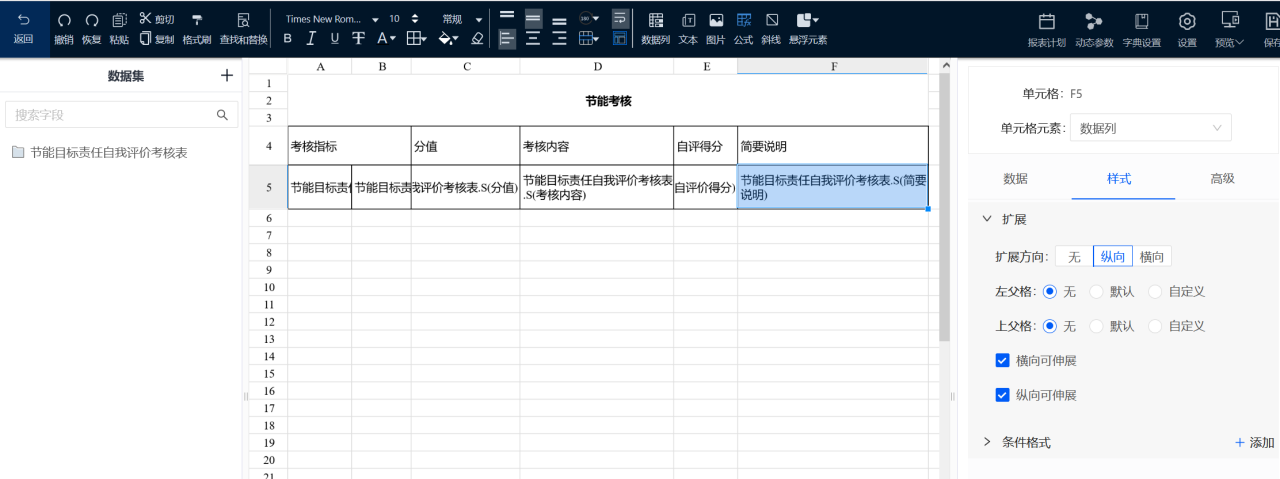The height and width of the screenshot is (479, 1280).
Task: Select 自定义 radio for 上父格
Action: coord(1155,326)
